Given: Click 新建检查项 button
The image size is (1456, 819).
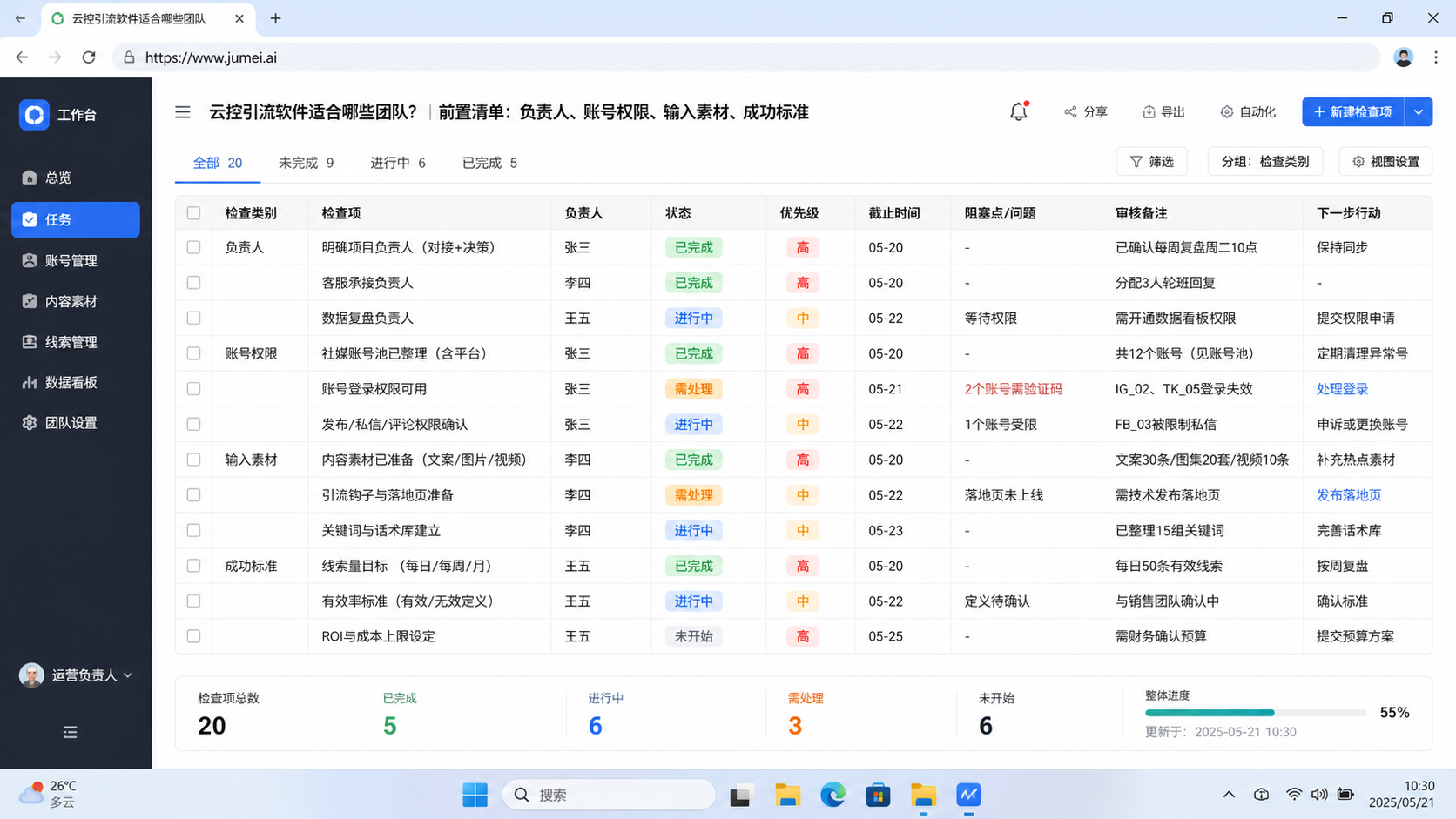Looking at the screenshot, I should [1353, 112].
